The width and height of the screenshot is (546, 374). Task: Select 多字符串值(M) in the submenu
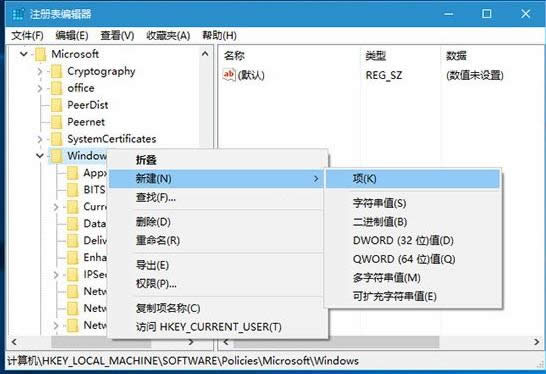pyautogui.click(x=413, y=278)
